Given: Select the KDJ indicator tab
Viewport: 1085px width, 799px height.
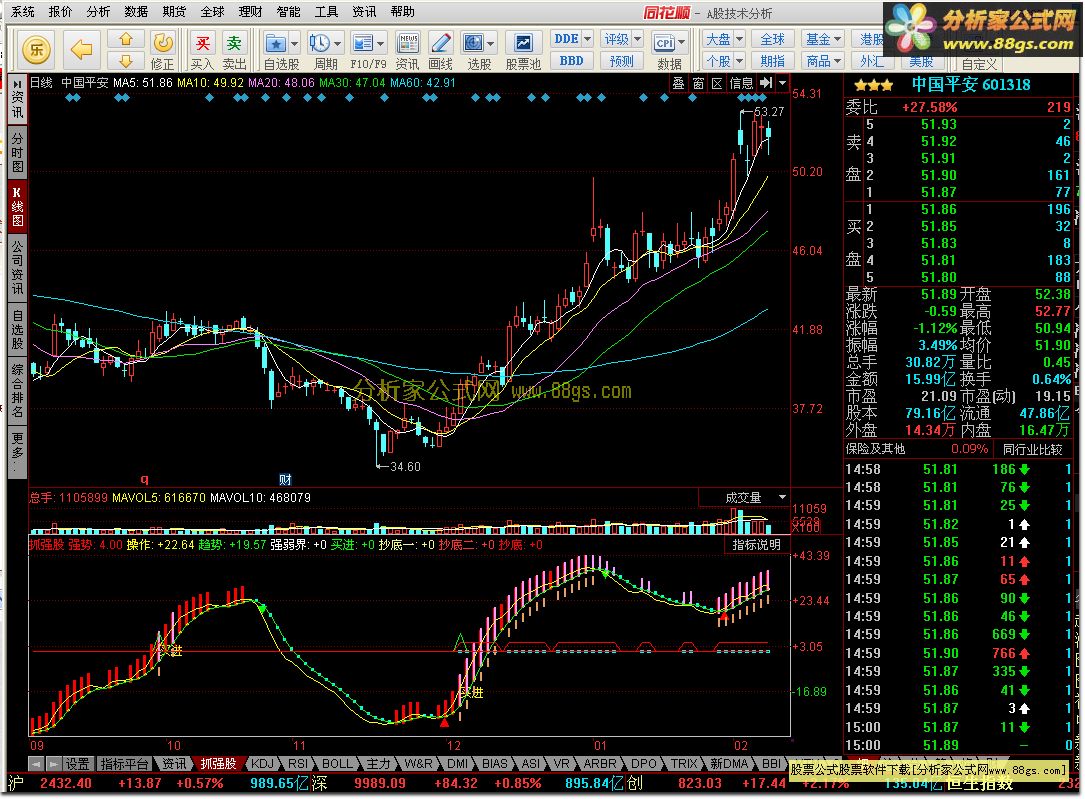Looking at the screenshot, I should 263,764.
